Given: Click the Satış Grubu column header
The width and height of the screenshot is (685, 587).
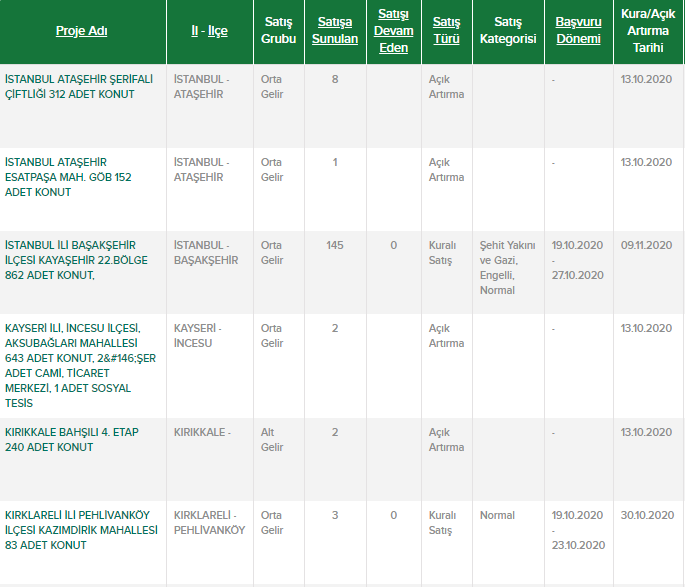Looking at the screenshot, I should [x=278, y=31].
